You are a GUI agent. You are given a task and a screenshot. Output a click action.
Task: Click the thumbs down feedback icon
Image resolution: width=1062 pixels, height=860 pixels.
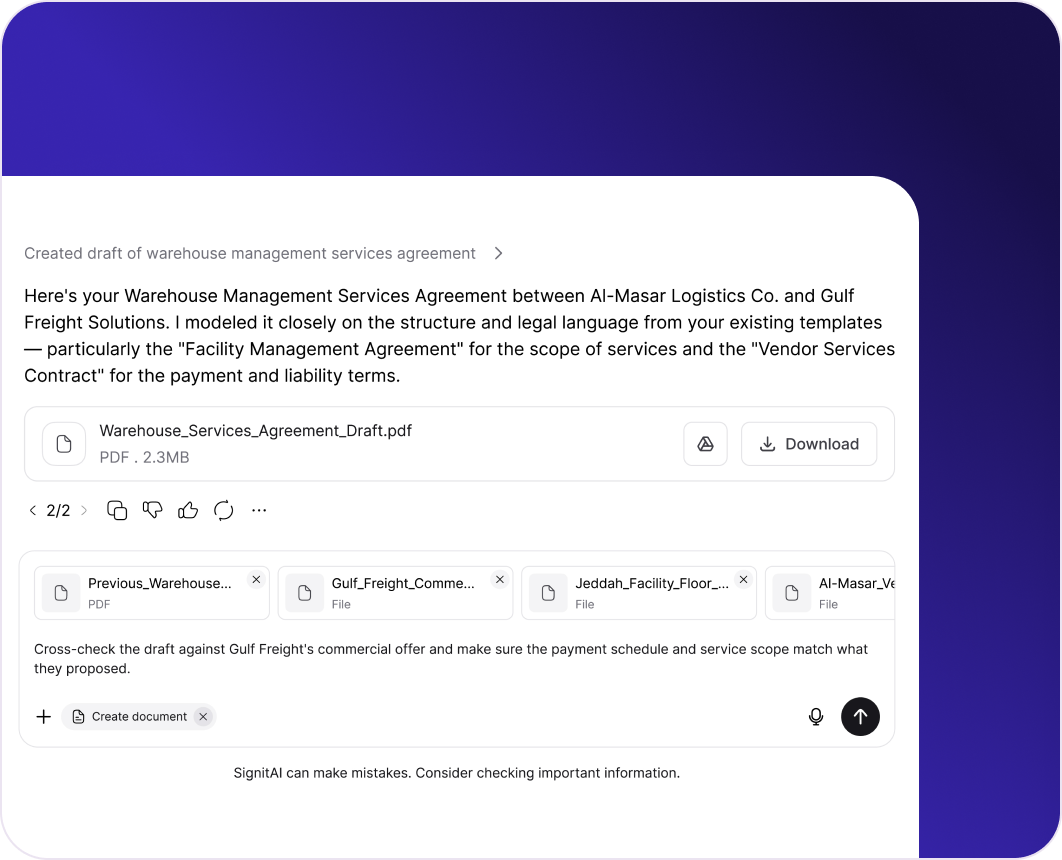click(152, 511)
